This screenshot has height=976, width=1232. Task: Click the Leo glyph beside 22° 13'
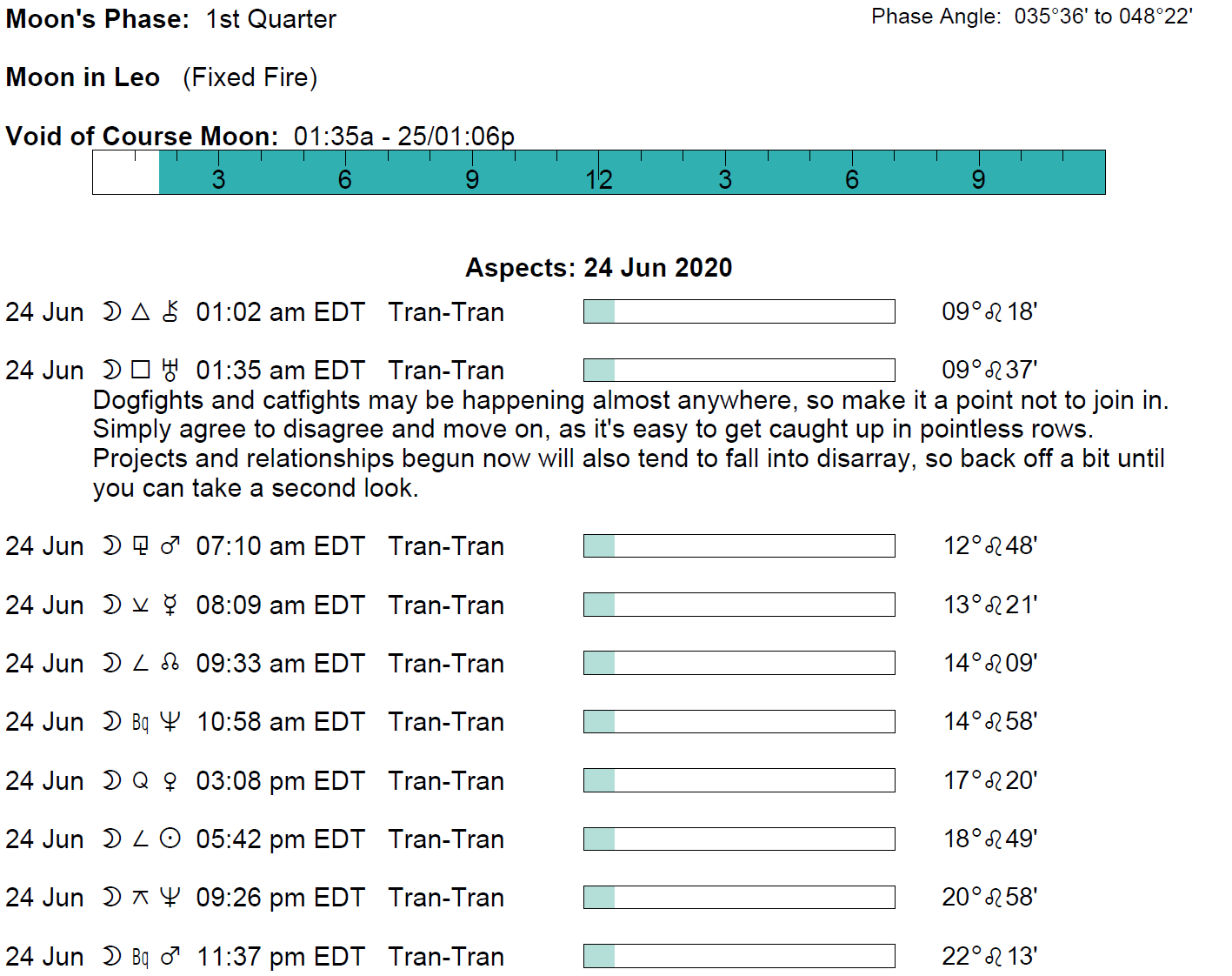(x=994, y=957)
